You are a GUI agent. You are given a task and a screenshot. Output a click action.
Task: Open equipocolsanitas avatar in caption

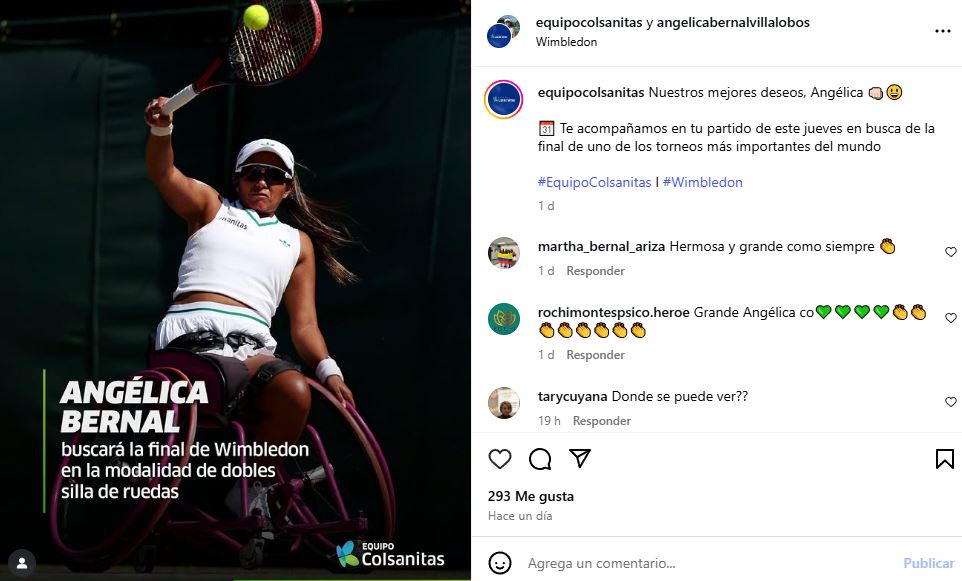(x=504, y=99)
